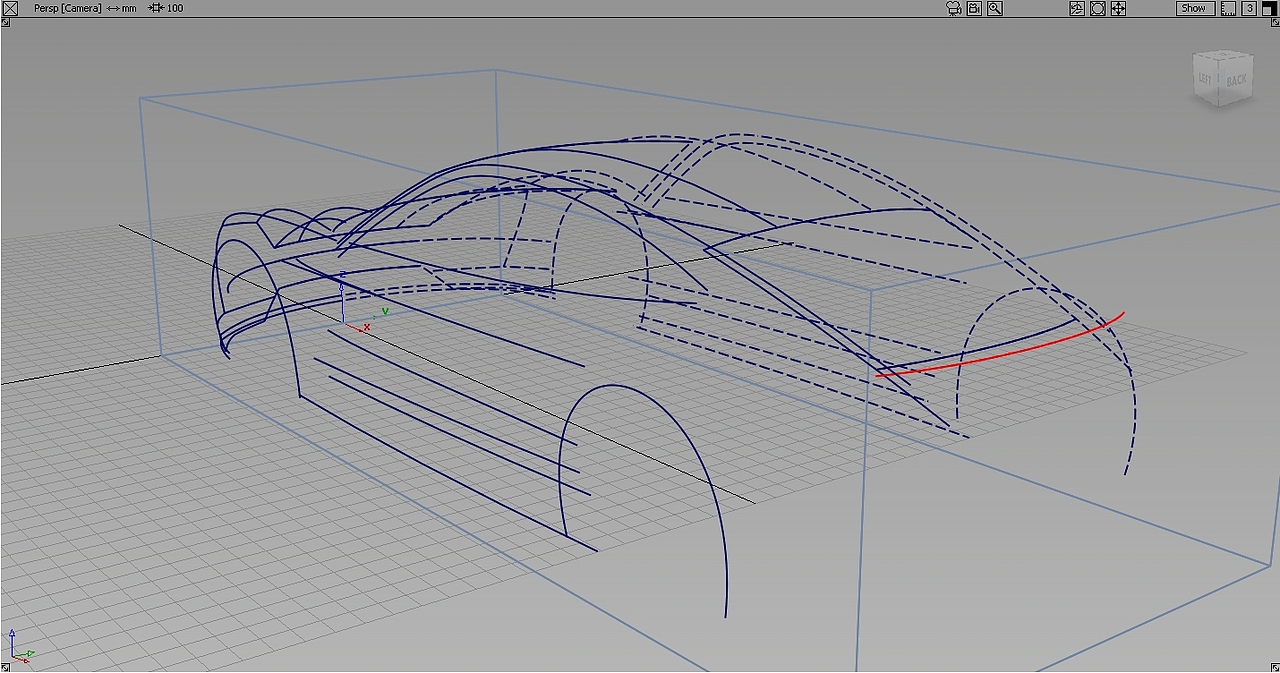Activate the zoom magnifier tool
Image resolution: width=1280 pixels, height=673 pixels.
(x=994, y=8)
